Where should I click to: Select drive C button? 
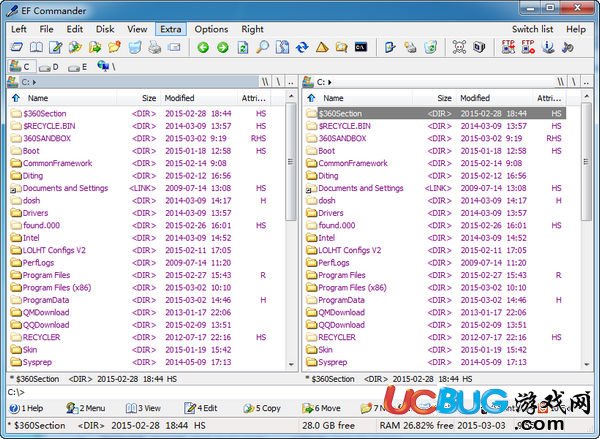click(21, 67)
